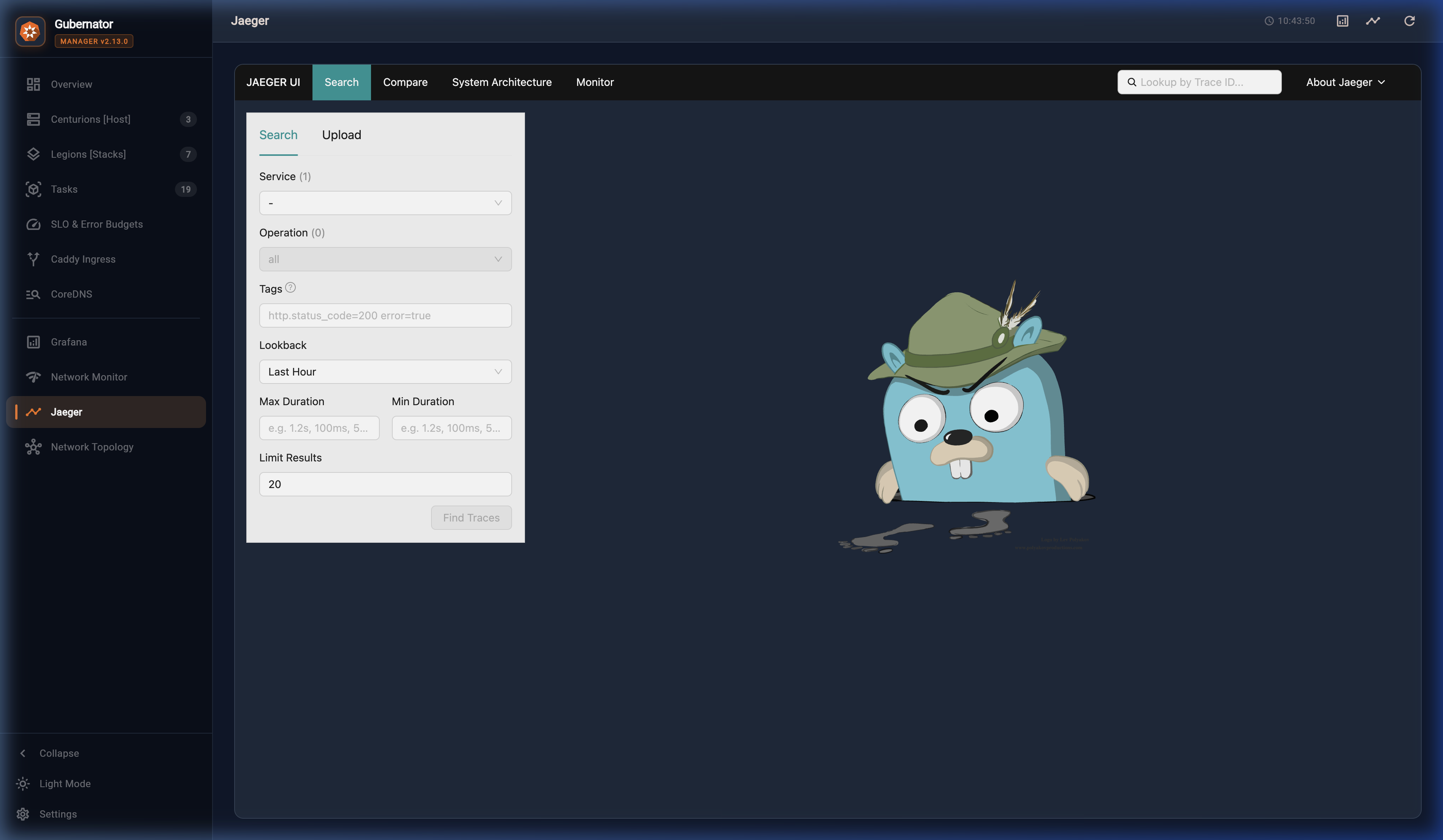The height and width of the screenshot is (840, 1443).
Task: Click the magnifier icon in Trace ID lookup
Action: pos(1132,82)
